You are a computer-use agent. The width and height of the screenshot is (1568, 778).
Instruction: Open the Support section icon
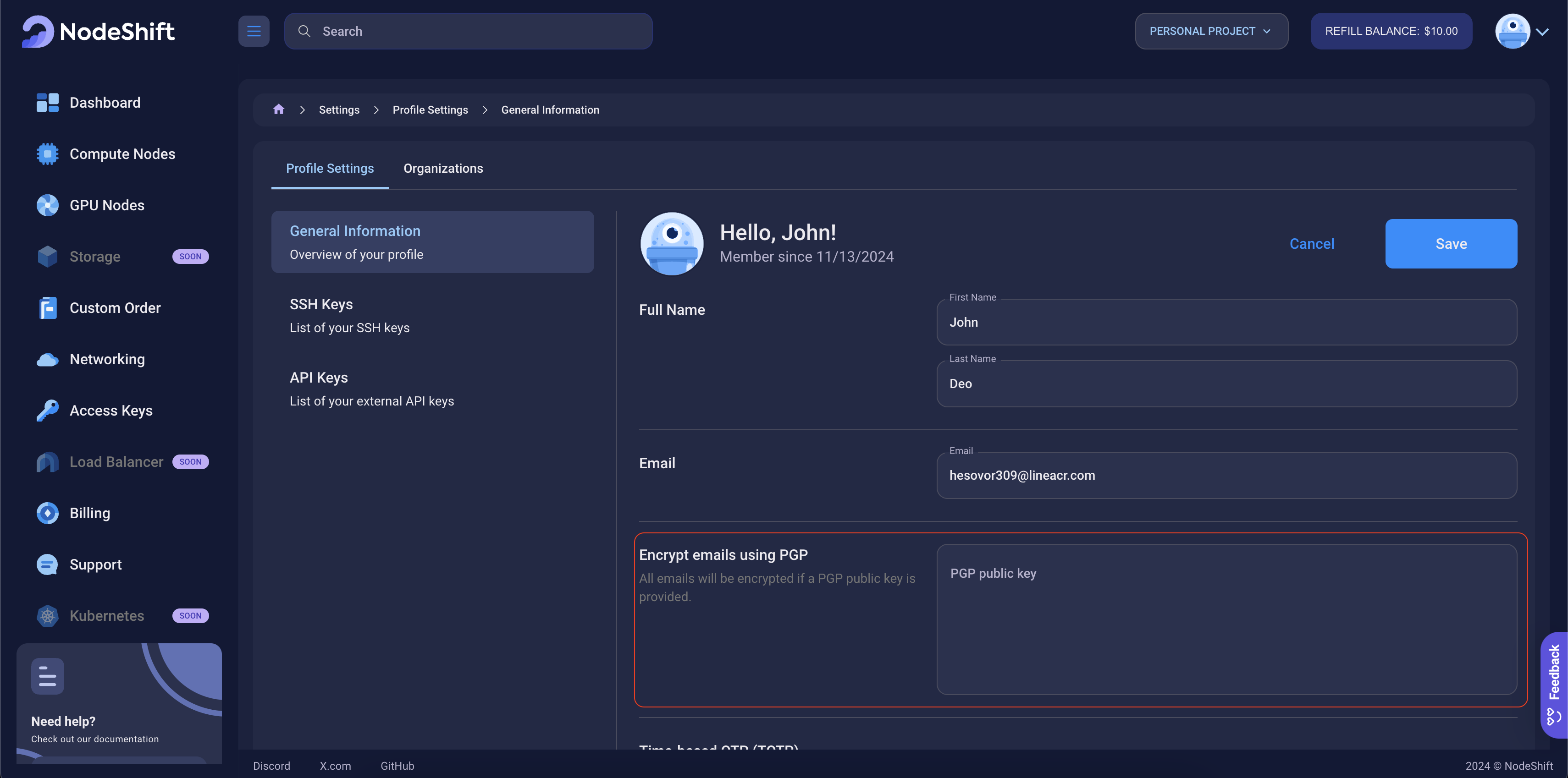[x=47, y=564]
